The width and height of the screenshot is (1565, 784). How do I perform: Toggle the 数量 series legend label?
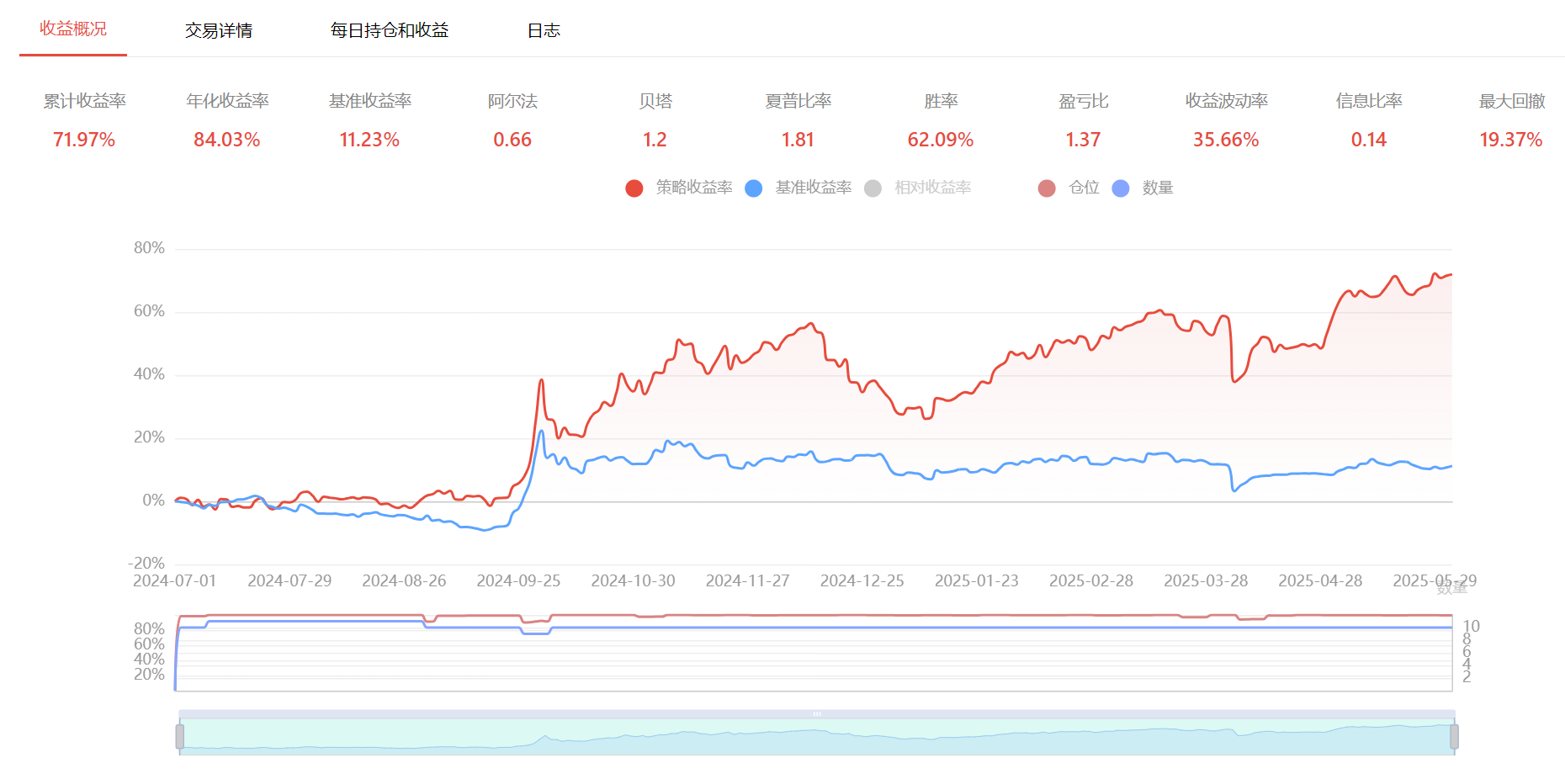[x=1157, y=188]
